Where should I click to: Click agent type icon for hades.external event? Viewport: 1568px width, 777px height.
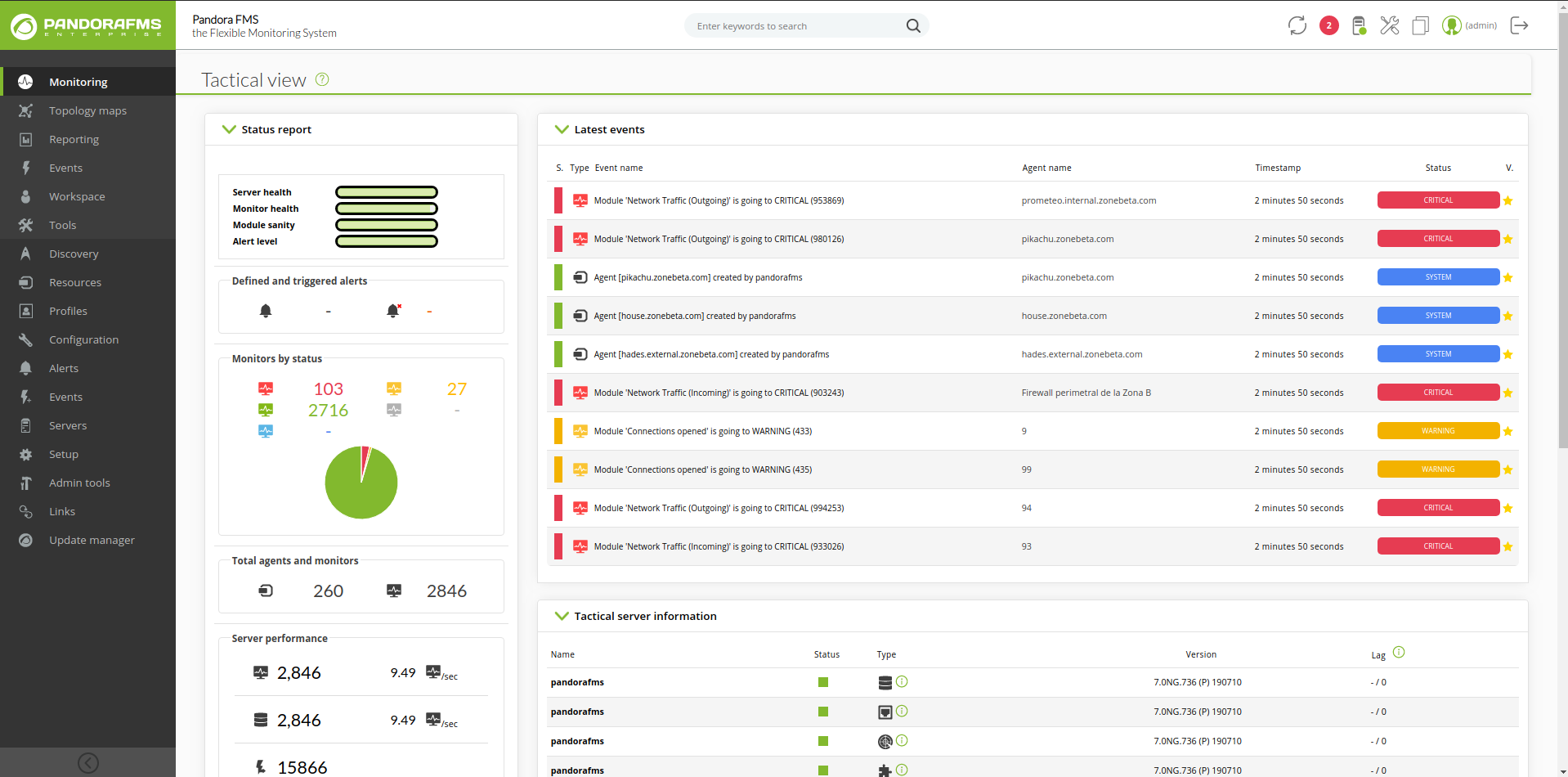[x=580, y=354]
